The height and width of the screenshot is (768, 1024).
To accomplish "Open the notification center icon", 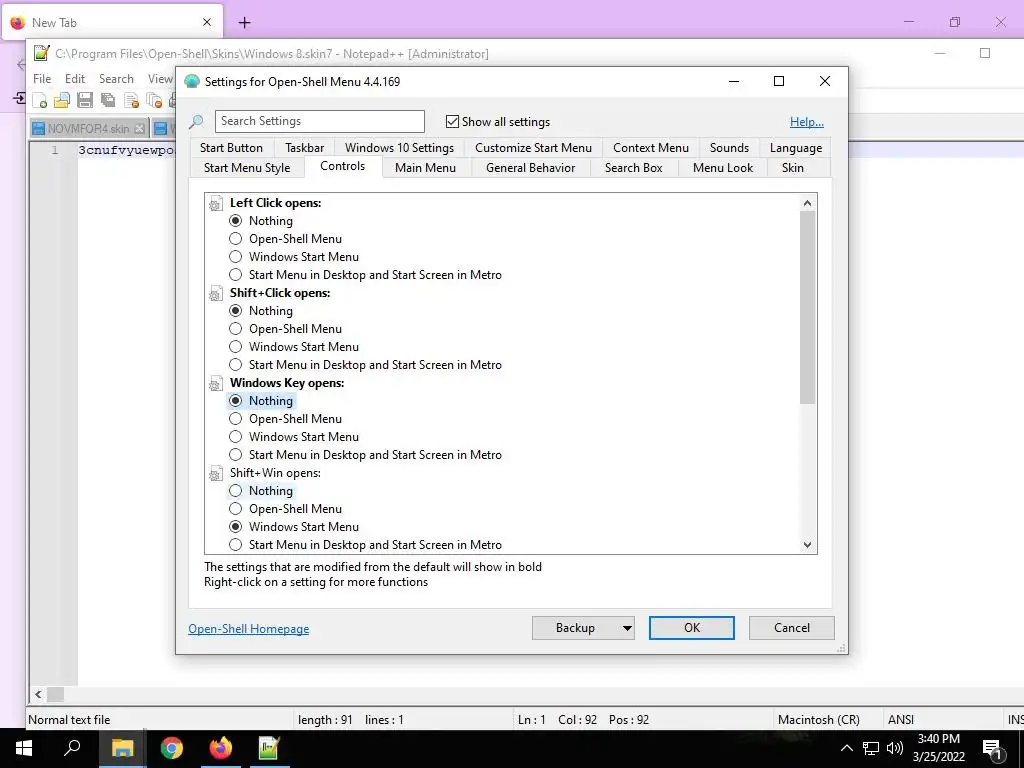I will coord(992,749).
